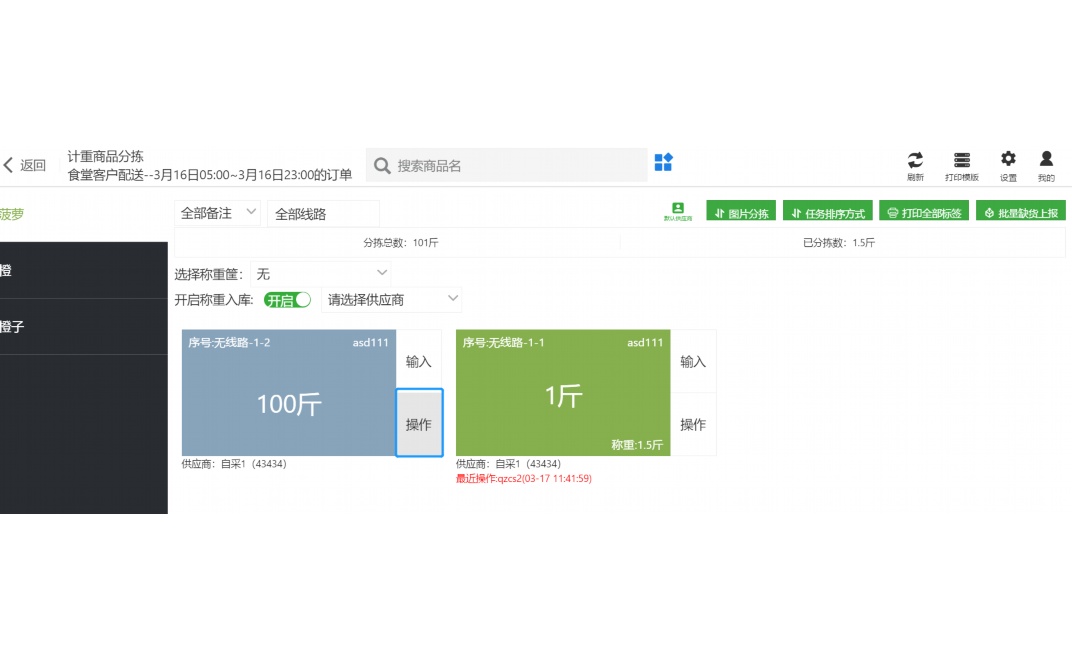
Task: Click the 默认供应商 default supplier icon
Action: [x=678, y=212]
